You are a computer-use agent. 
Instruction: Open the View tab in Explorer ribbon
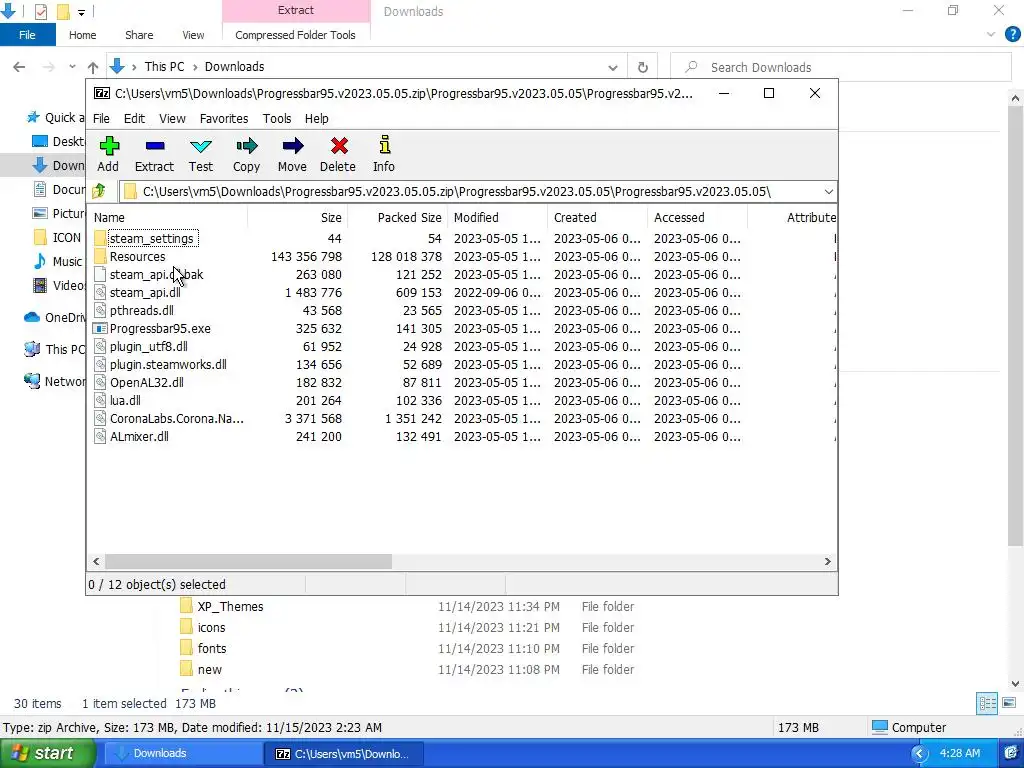(x=193, y=35)
